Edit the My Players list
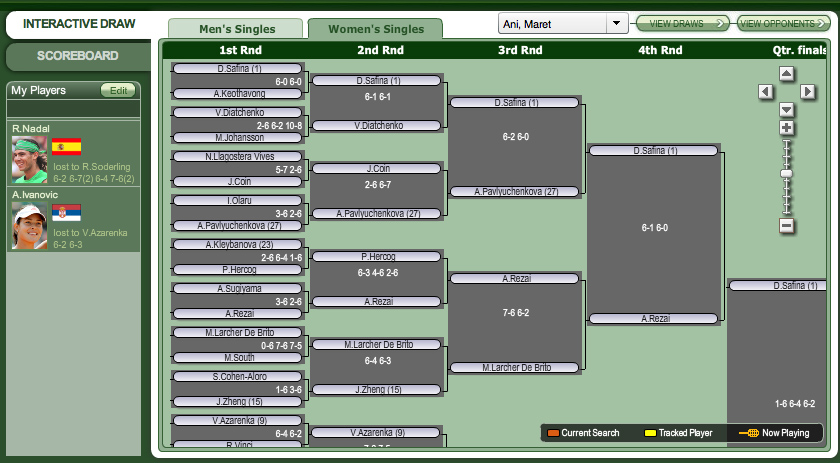 pos(119,90)
